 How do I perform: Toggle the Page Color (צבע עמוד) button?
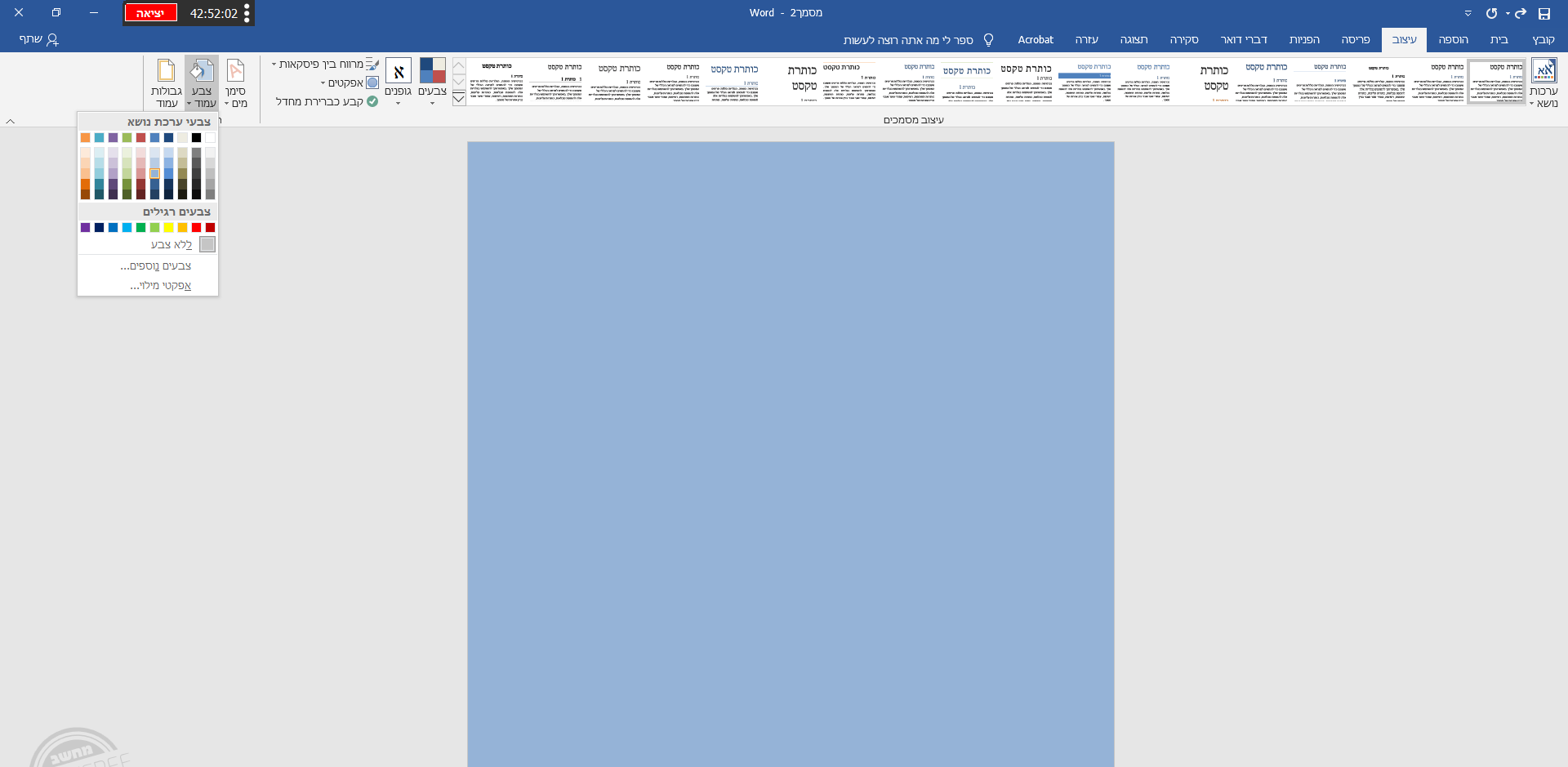(202, 82)
